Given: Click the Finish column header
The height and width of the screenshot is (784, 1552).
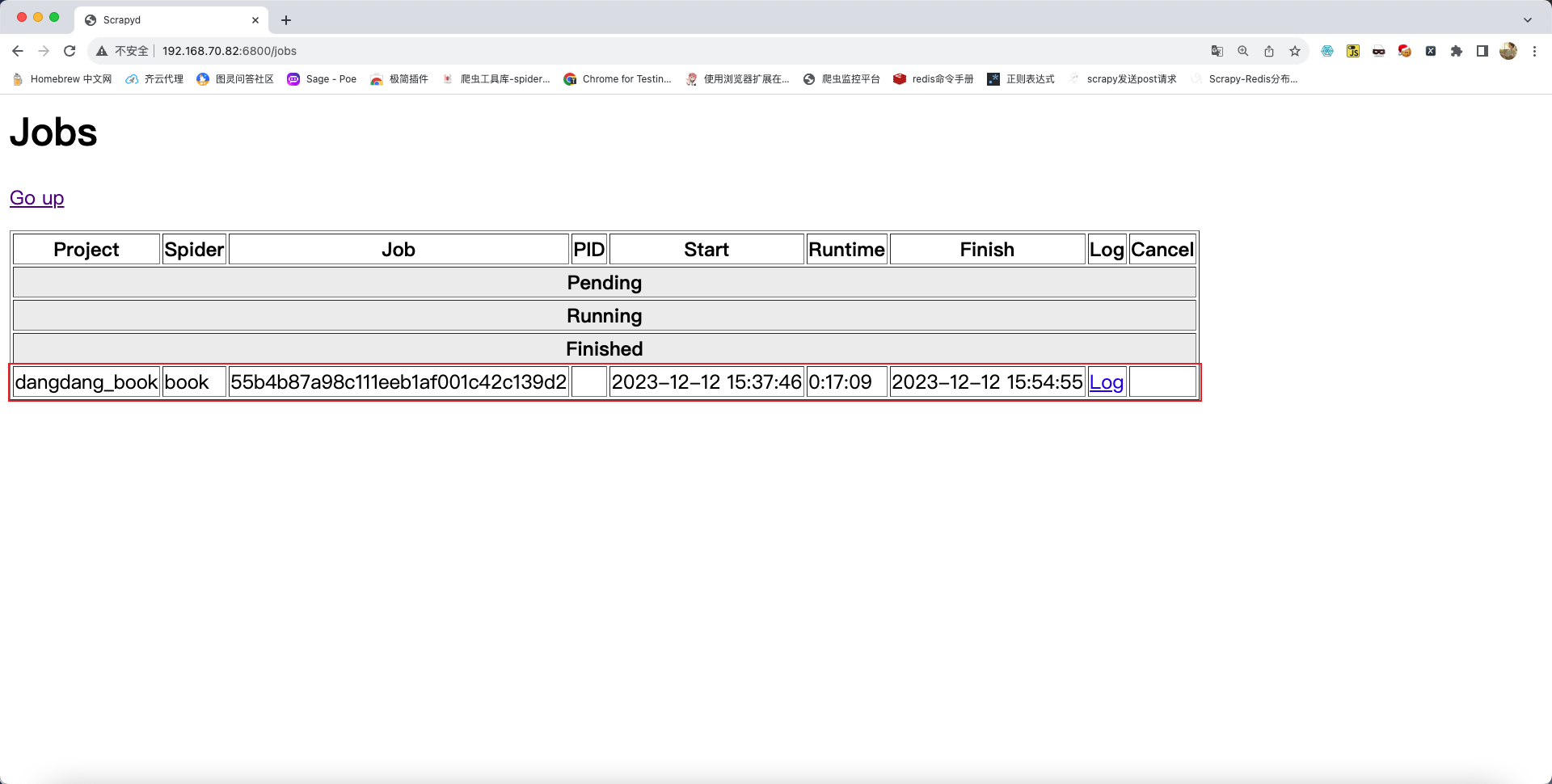Looking at the screenshot, I should (987, 250).
